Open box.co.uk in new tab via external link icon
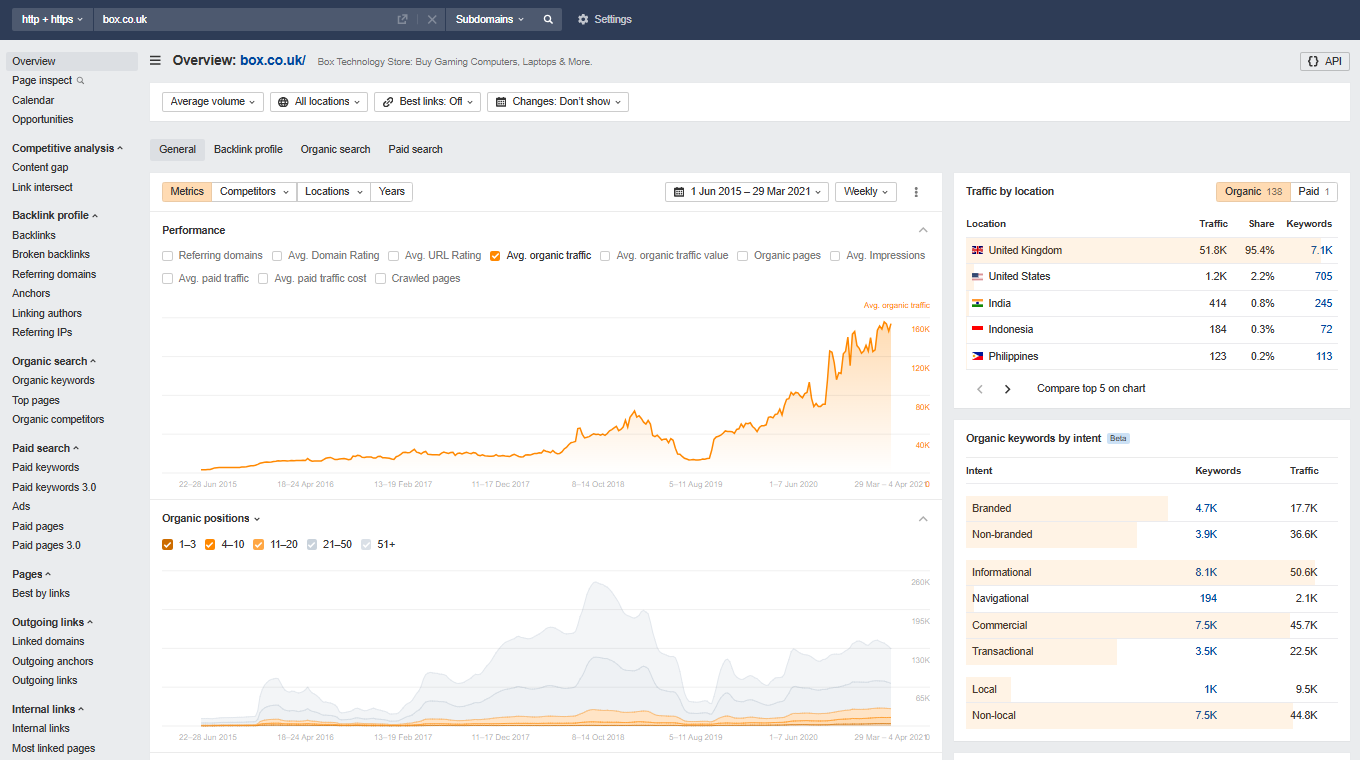Image resolution: width=1360 pixels, height=760 pixels. tap(402, 19)
